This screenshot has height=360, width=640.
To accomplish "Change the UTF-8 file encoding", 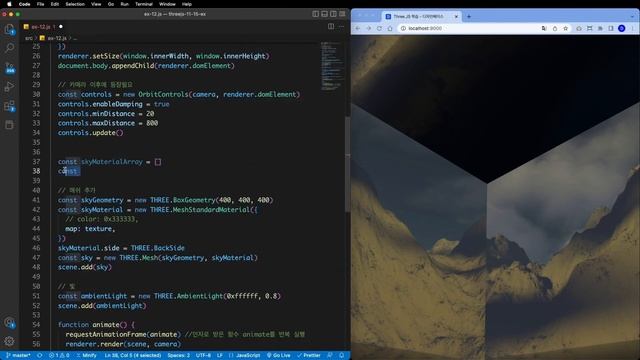I will (x=203, y=356).
